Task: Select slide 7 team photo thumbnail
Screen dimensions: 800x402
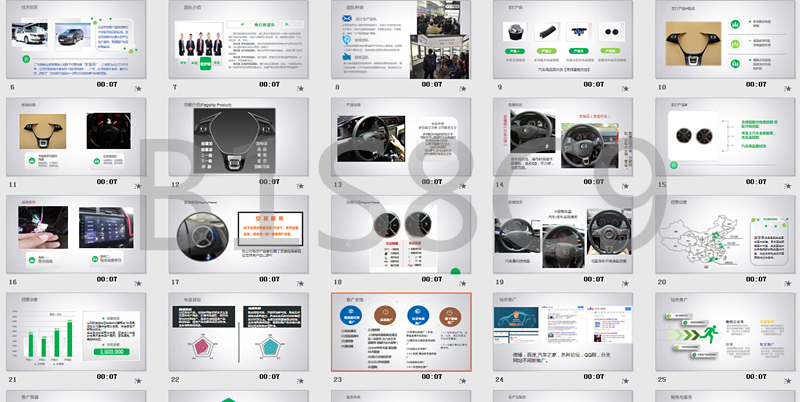Action: [x=238, y=39]
